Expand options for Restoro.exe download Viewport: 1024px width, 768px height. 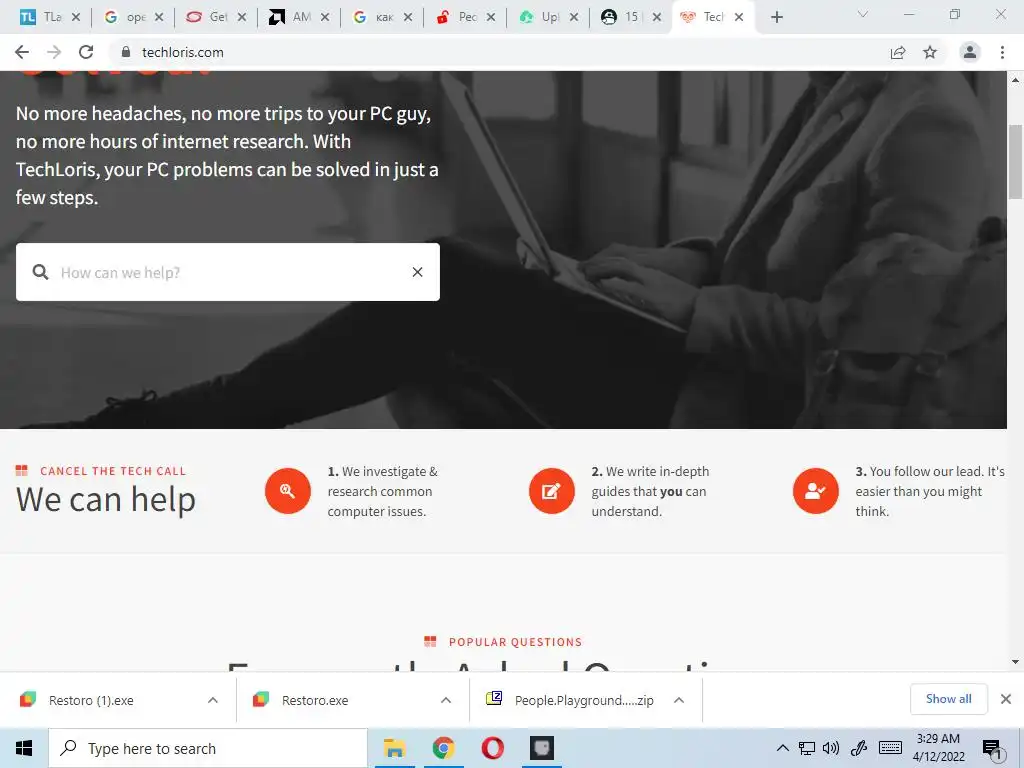coord(446,700)
